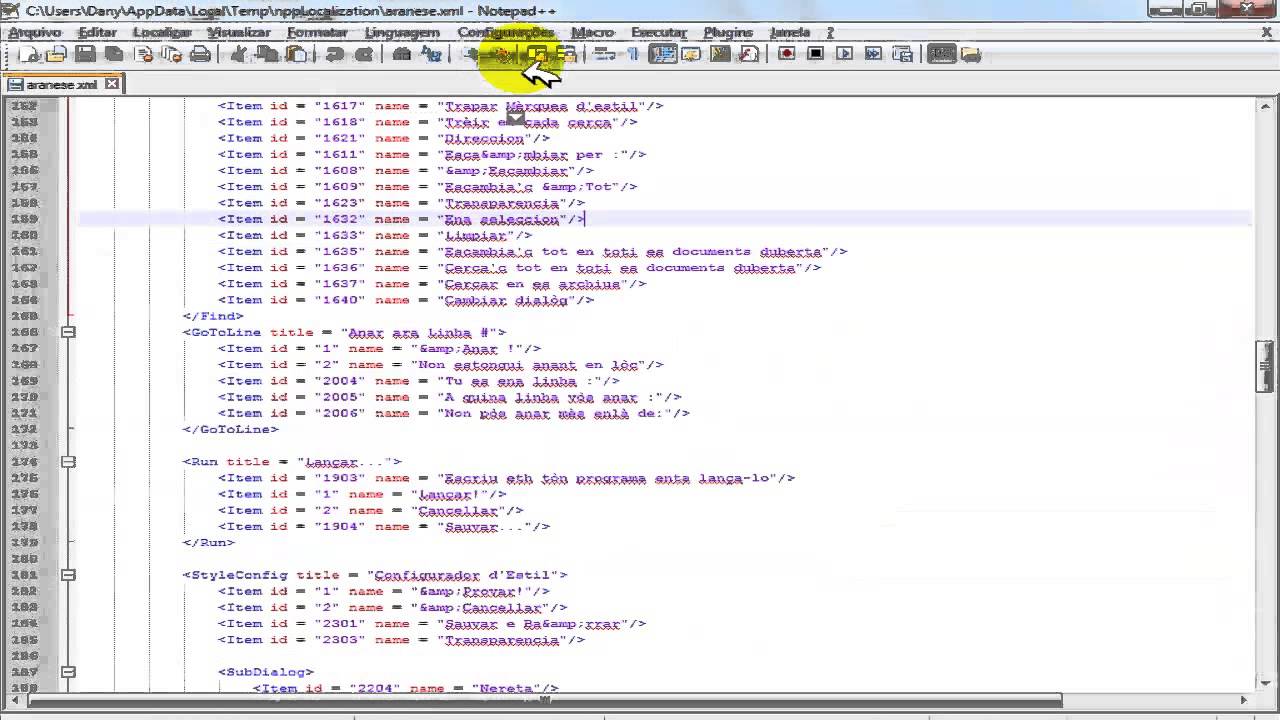Image resolution: width=1280 pixels, height=720 pixels.
Task: Open the Executar menu
Action: pyautogui.click(x=659, y=32)
